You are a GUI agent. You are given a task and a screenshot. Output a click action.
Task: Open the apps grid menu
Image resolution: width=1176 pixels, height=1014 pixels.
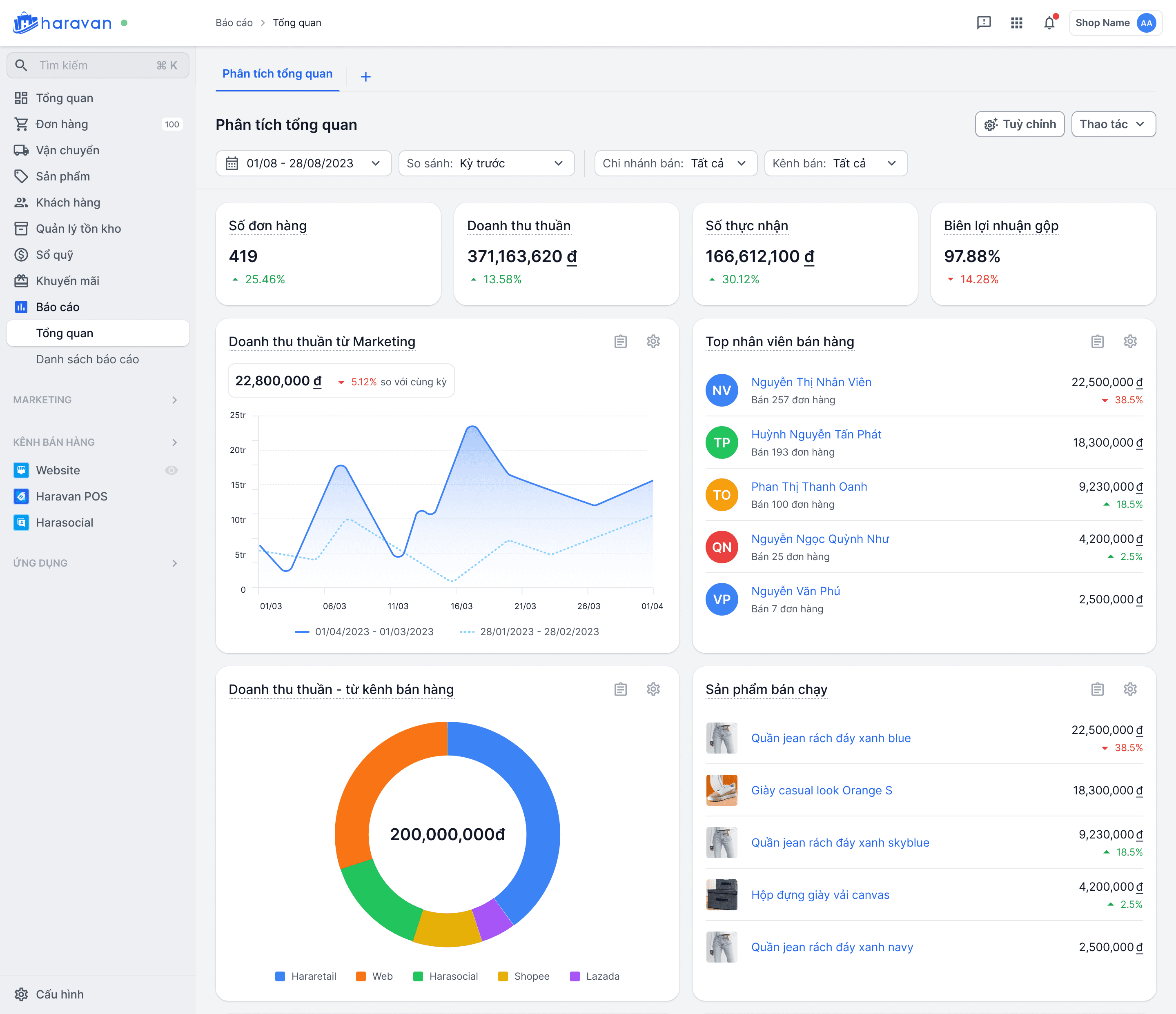(x=1016, y=23)
